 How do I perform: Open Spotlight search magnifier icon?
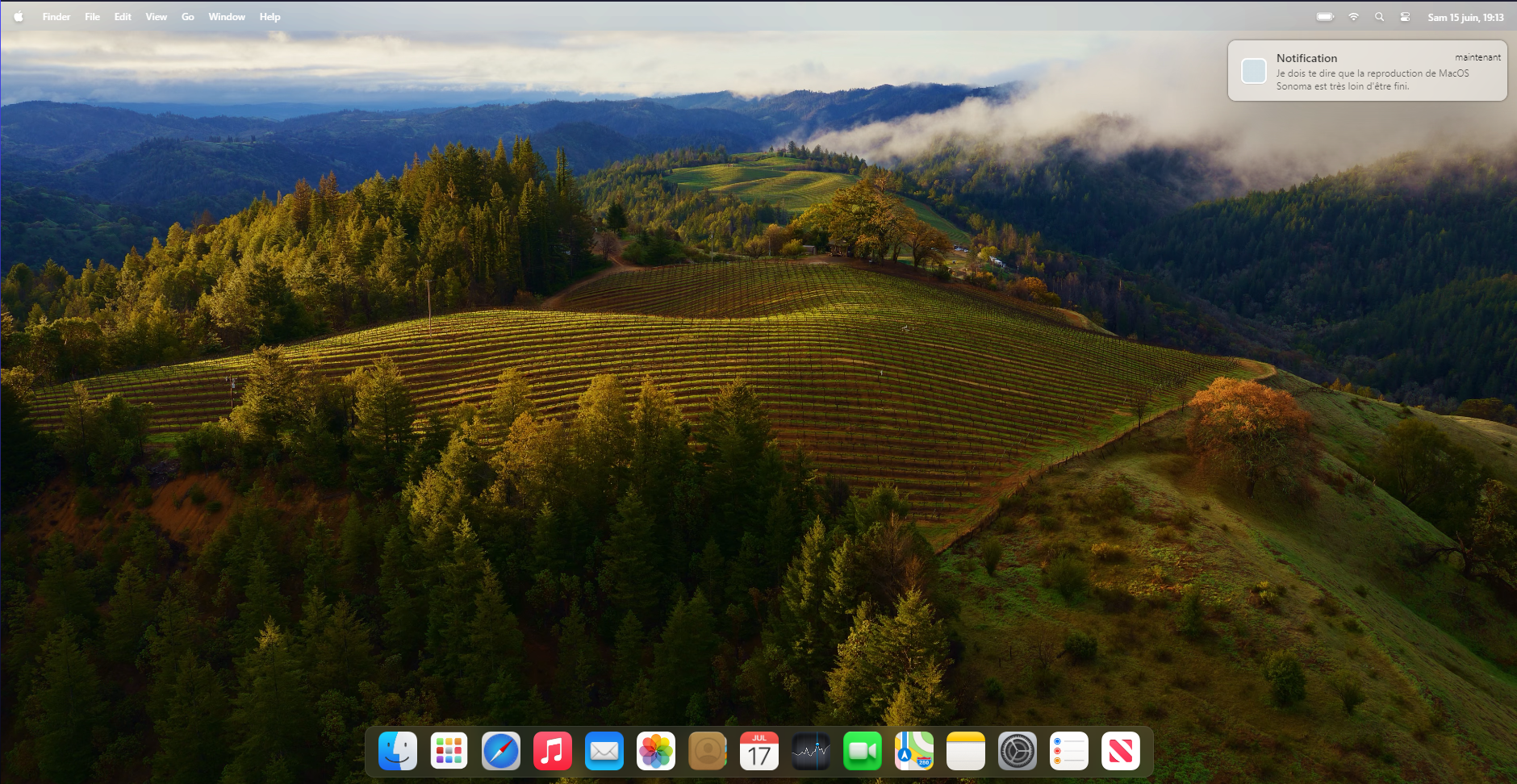[1380, 16]
